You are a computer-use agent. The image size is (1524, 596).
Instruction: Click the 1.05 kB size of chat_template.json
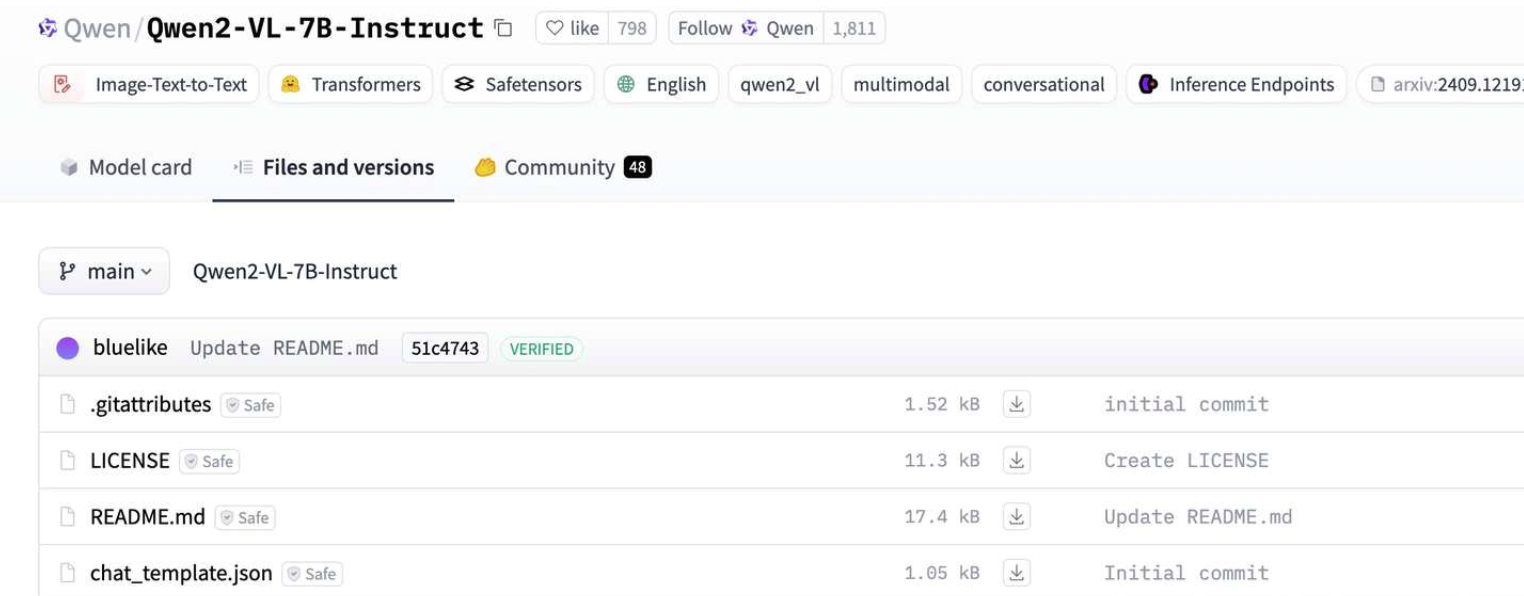tap(942, 573)
